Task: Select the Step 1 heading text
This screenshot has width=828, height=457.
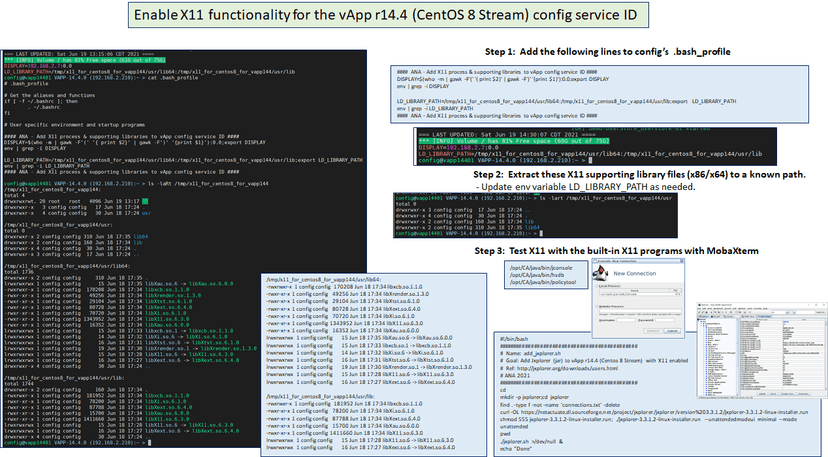Action: point(606,51)
